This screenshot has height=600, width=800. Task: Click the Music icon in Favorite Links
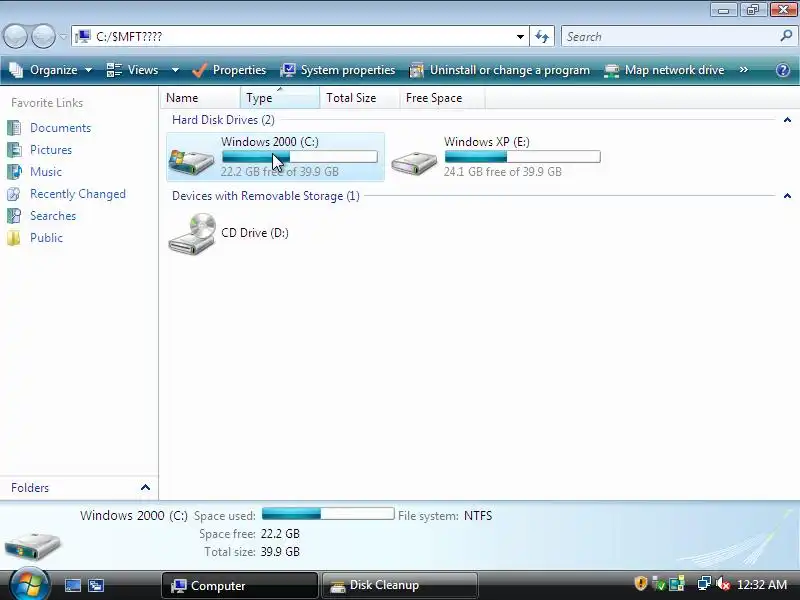pos(14,172)
